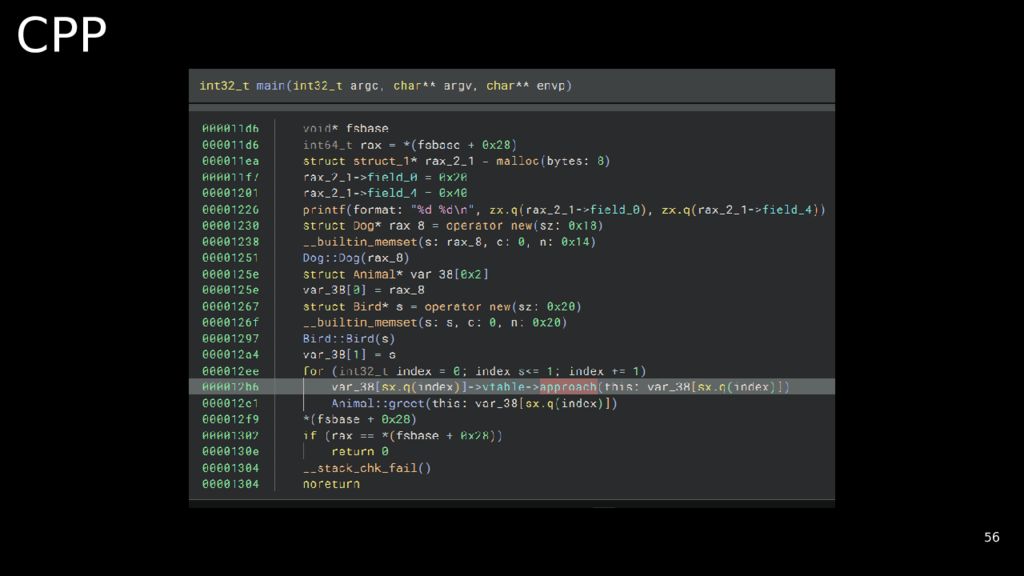
Task: Jump to the Bird::Bird constructor call
Action: [340, 338]
